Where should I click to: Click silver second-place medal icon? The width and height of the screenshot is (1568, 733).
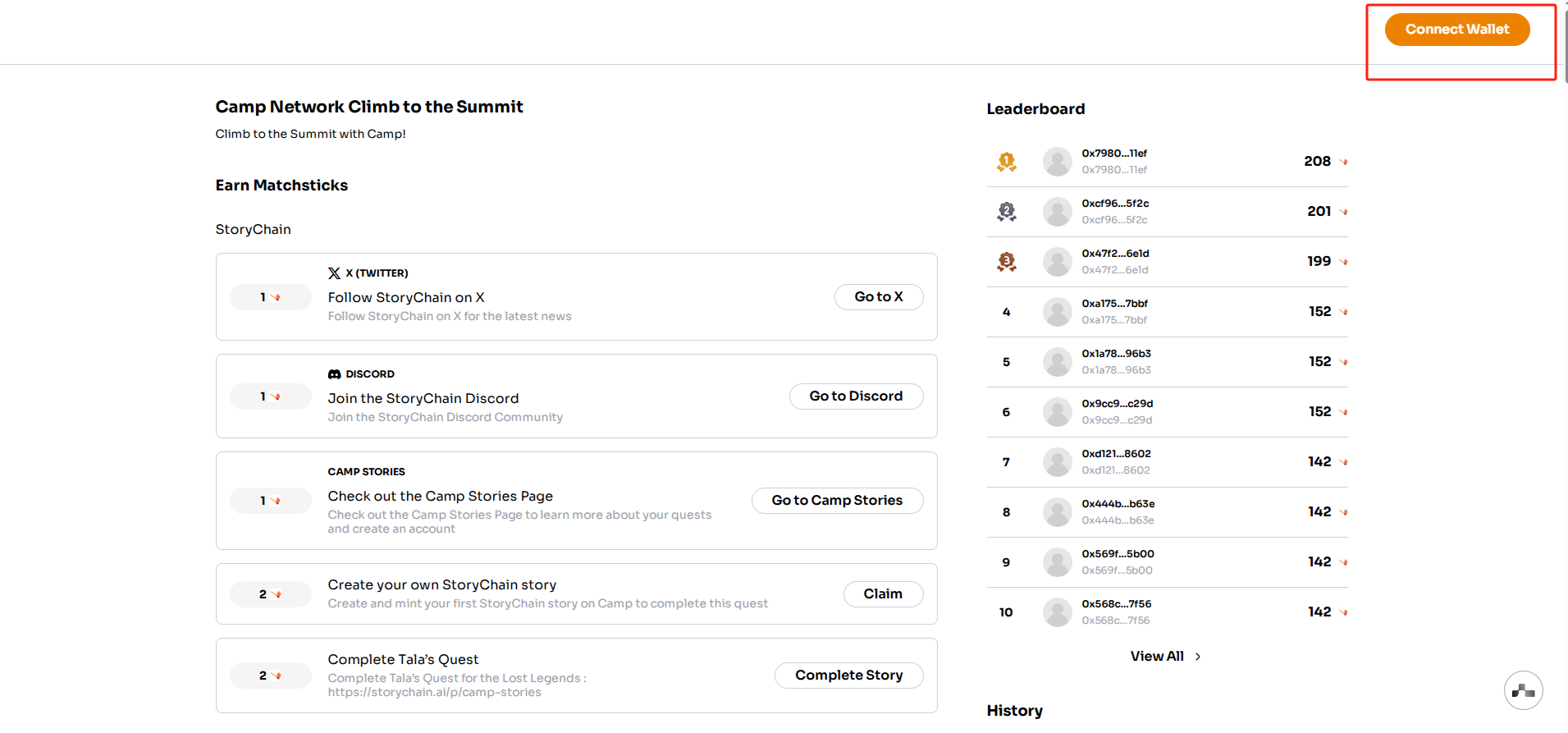pyautogui.click(x=1007, y=212)
